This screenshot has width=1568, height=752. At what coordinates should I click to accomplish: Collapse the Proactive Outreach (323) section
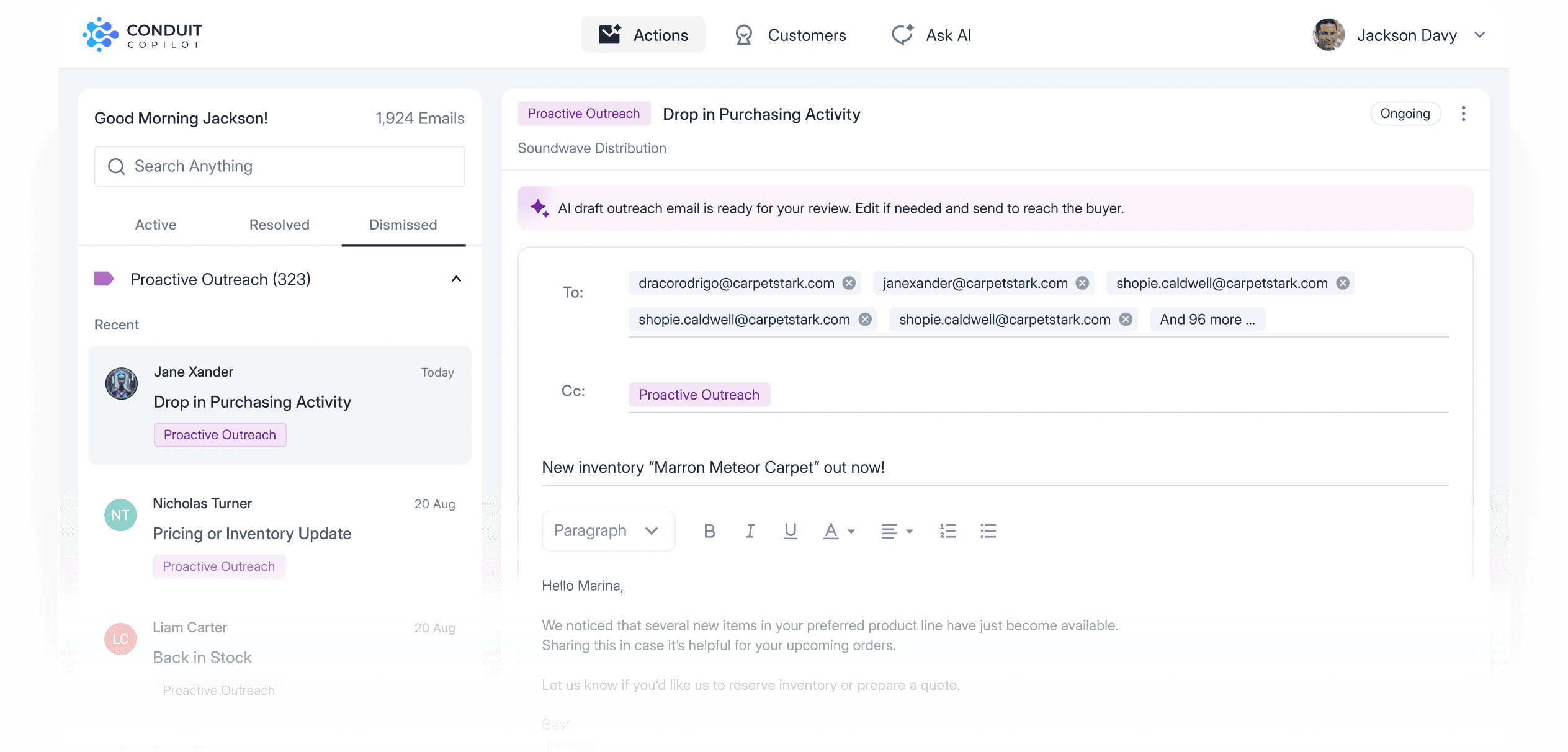(x=456, y=279)
